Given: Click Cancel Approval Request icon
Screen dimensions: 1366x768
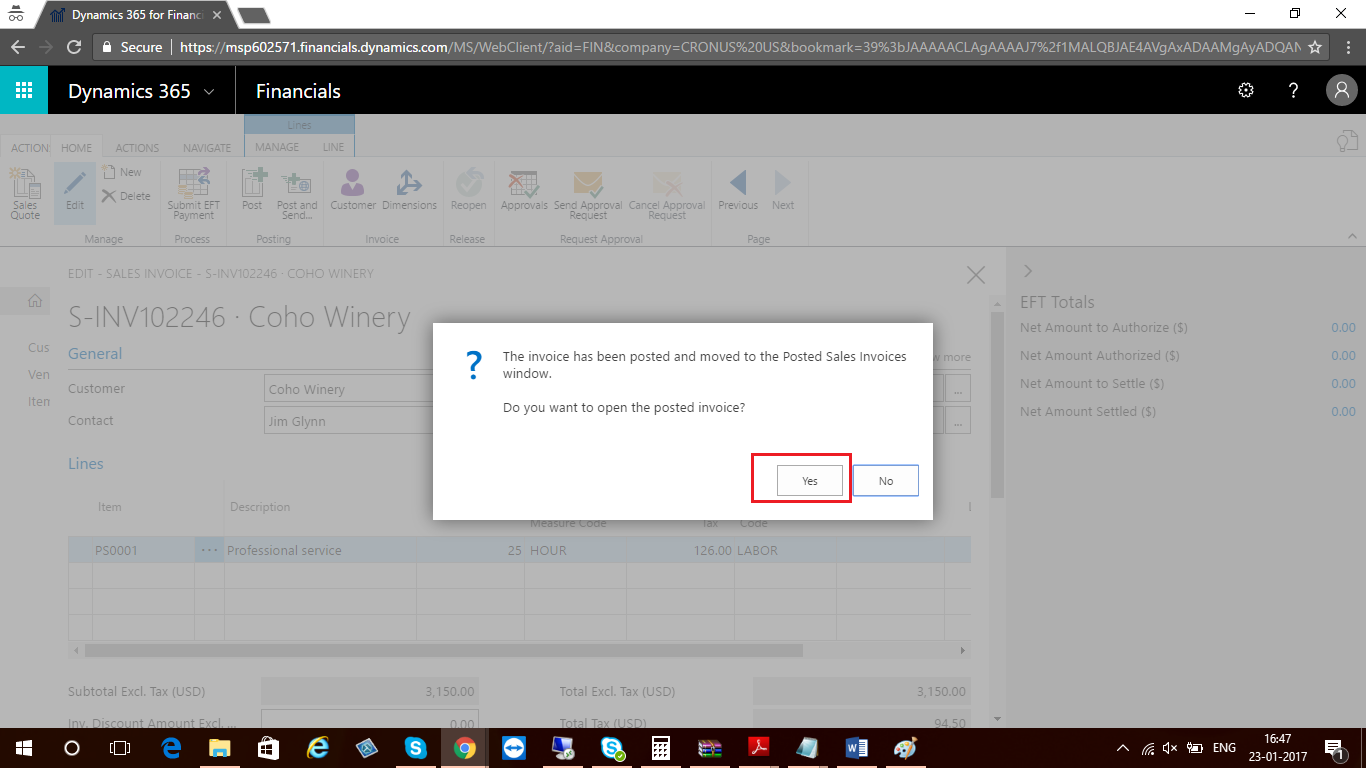Looking at the screenshot, I should pyautogui.click(x=667, y=193).
